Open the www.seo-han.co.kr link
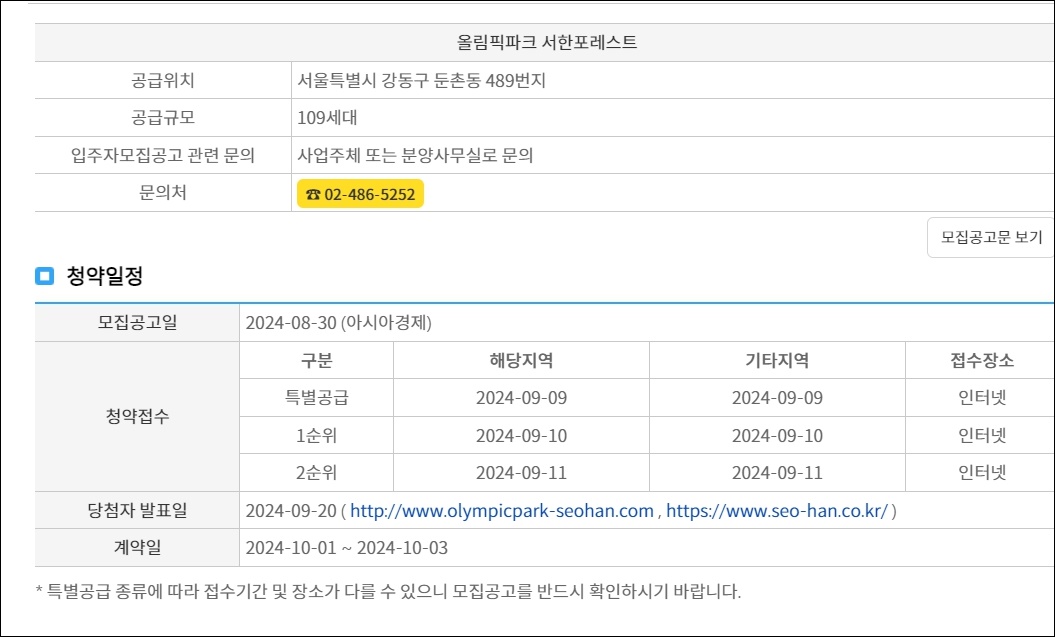Screen dimensions: 1055x637 (777, 511)
